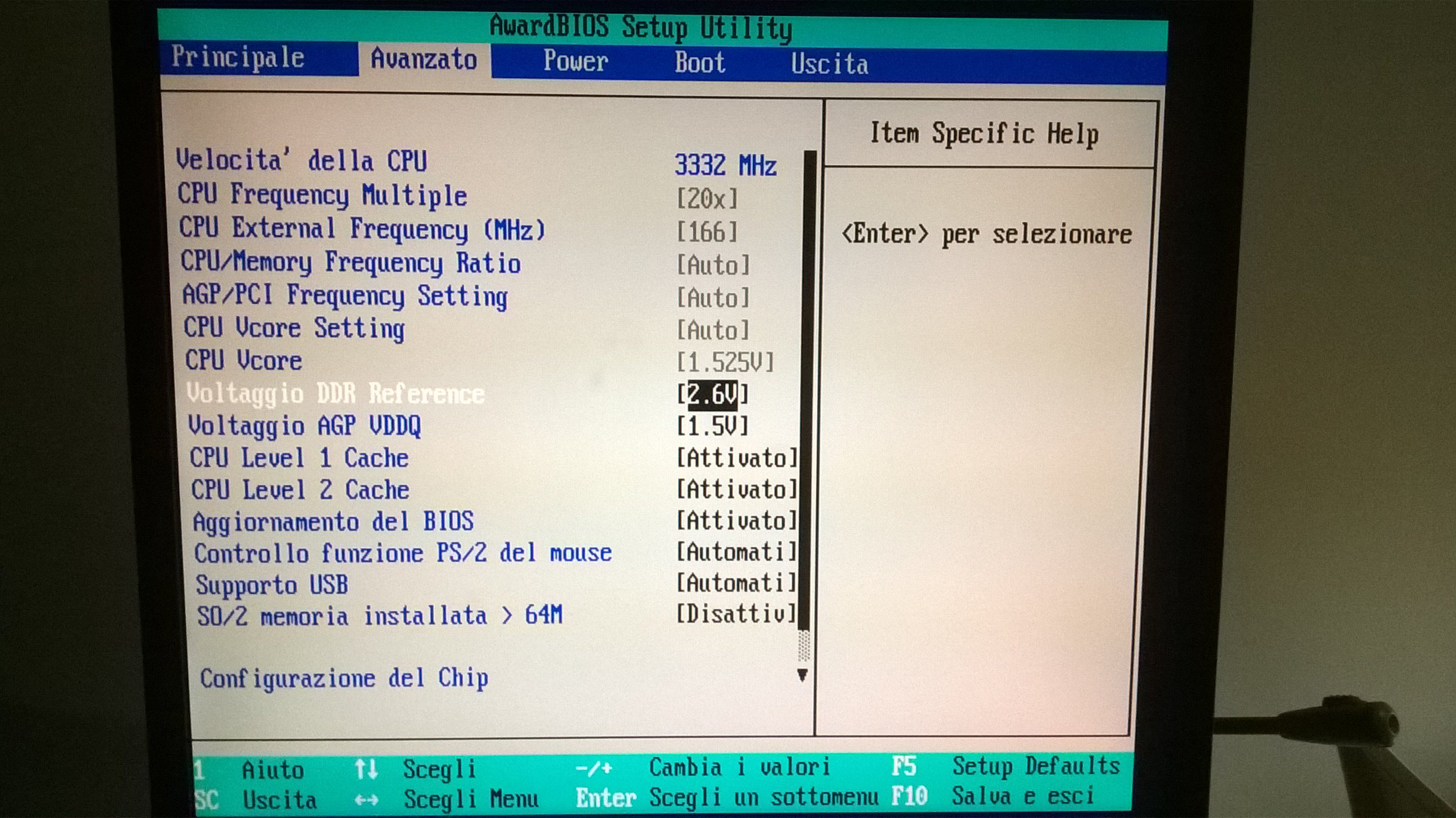This screenshot has width=1456, height=818.
Task: Open the highlighted 2.6V DDR voltage value
Action: 712,394
